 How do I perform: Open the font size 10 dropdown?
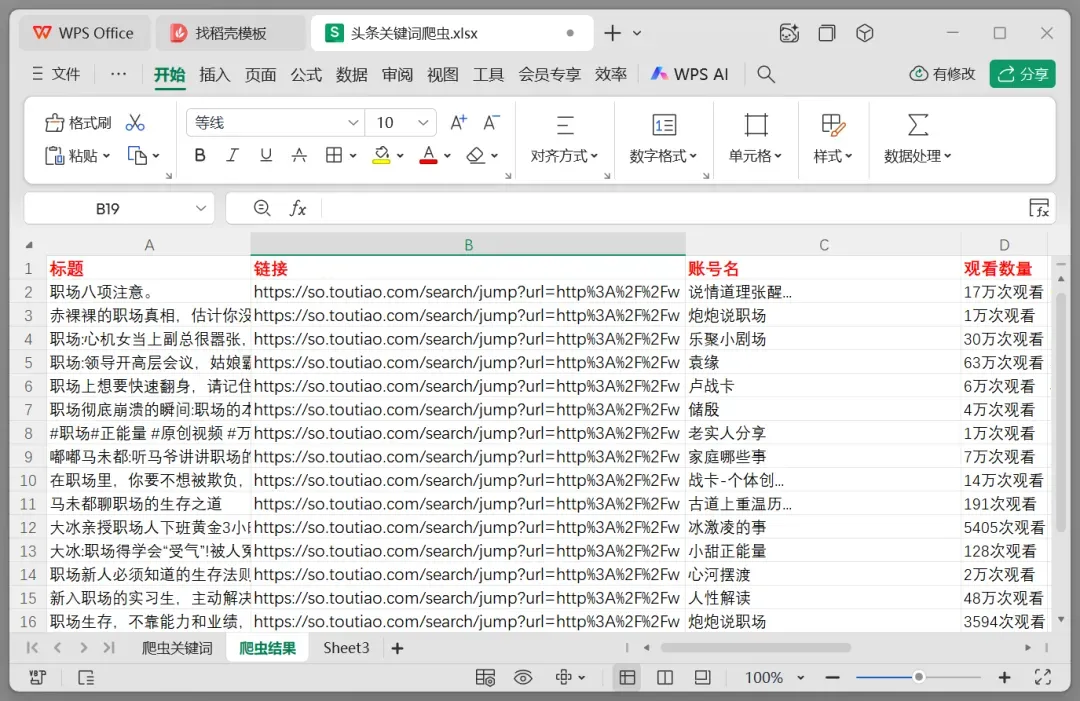(423, 123)
